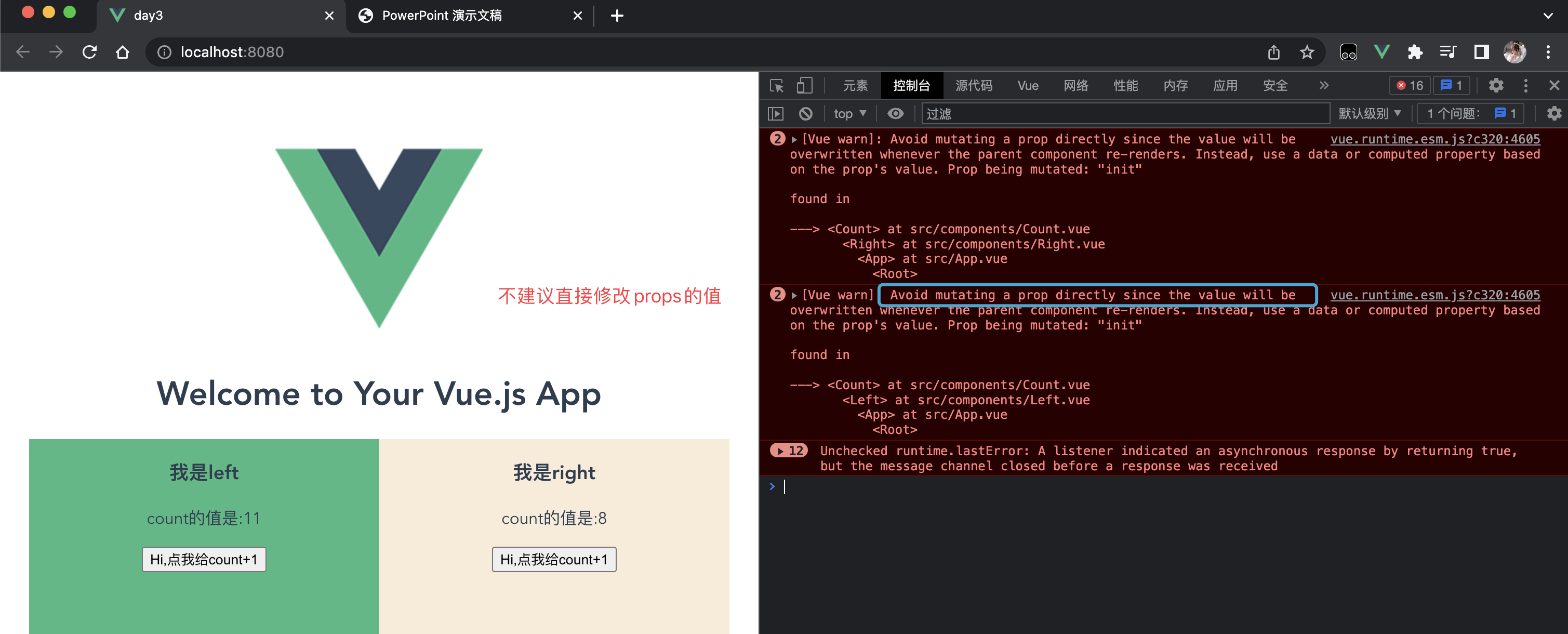This screenshot has height=634, width=1568.
Task: Toggle the device toolbar icon
Action: 804,86
